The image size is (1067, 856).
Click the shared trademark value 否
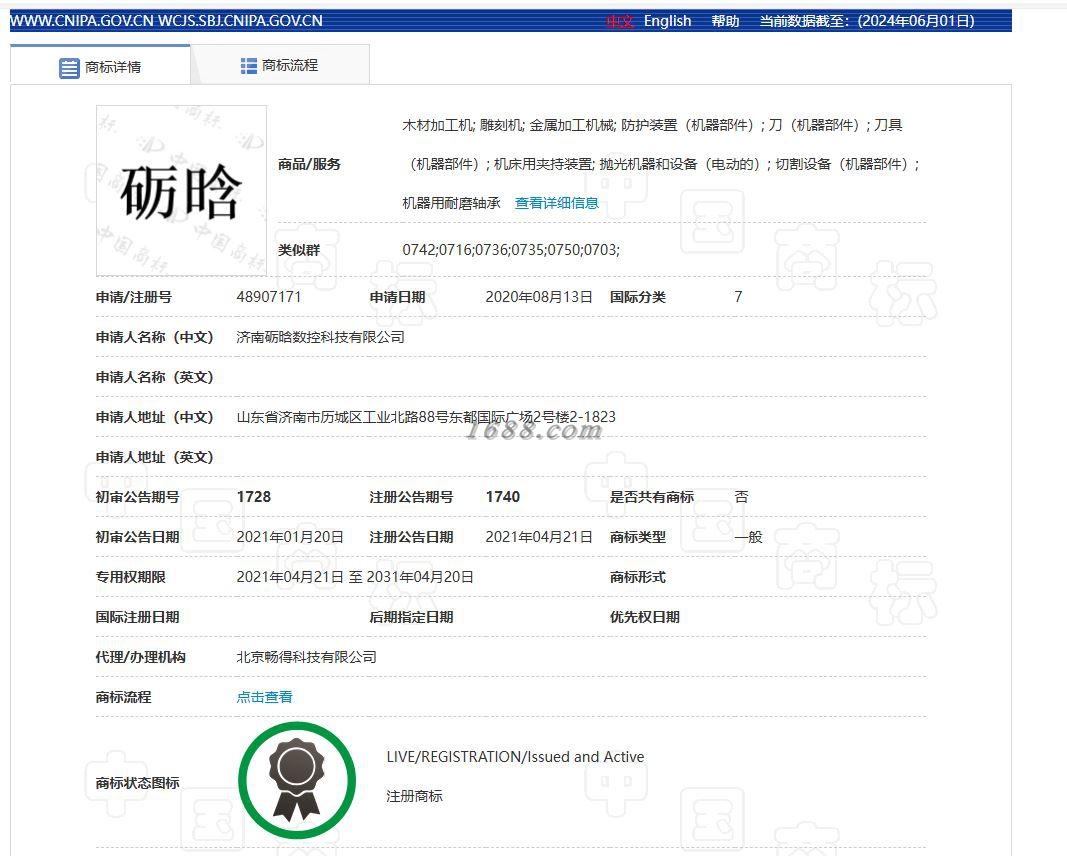pyautogui.click(x=742, y=497)
